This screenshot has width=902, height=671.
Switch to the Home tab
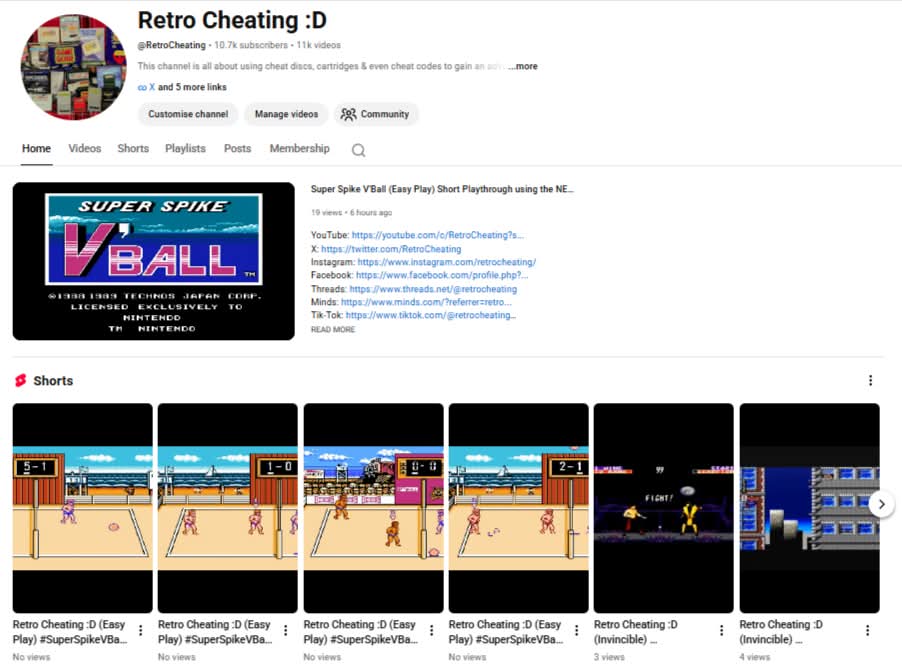point(36,148)
